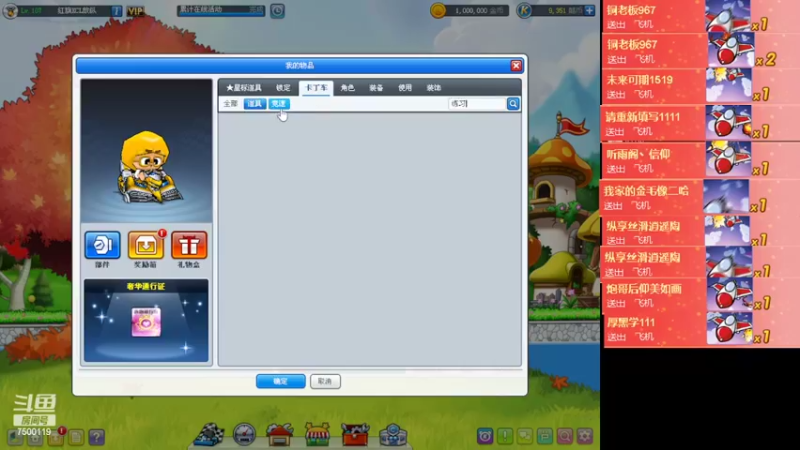Open the 部件 parts icon
800x450 pixels.
[x=103, y=245]
